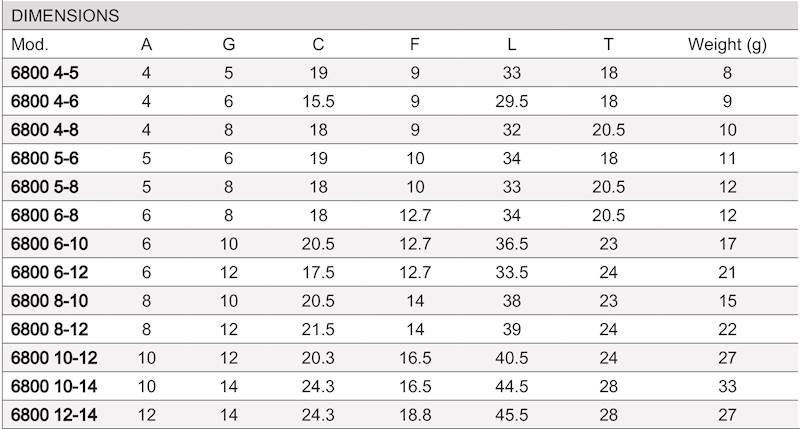Screen dimensions: 800x429
Task: Click the 18.8 value in column F
Action: coord(414,414)
